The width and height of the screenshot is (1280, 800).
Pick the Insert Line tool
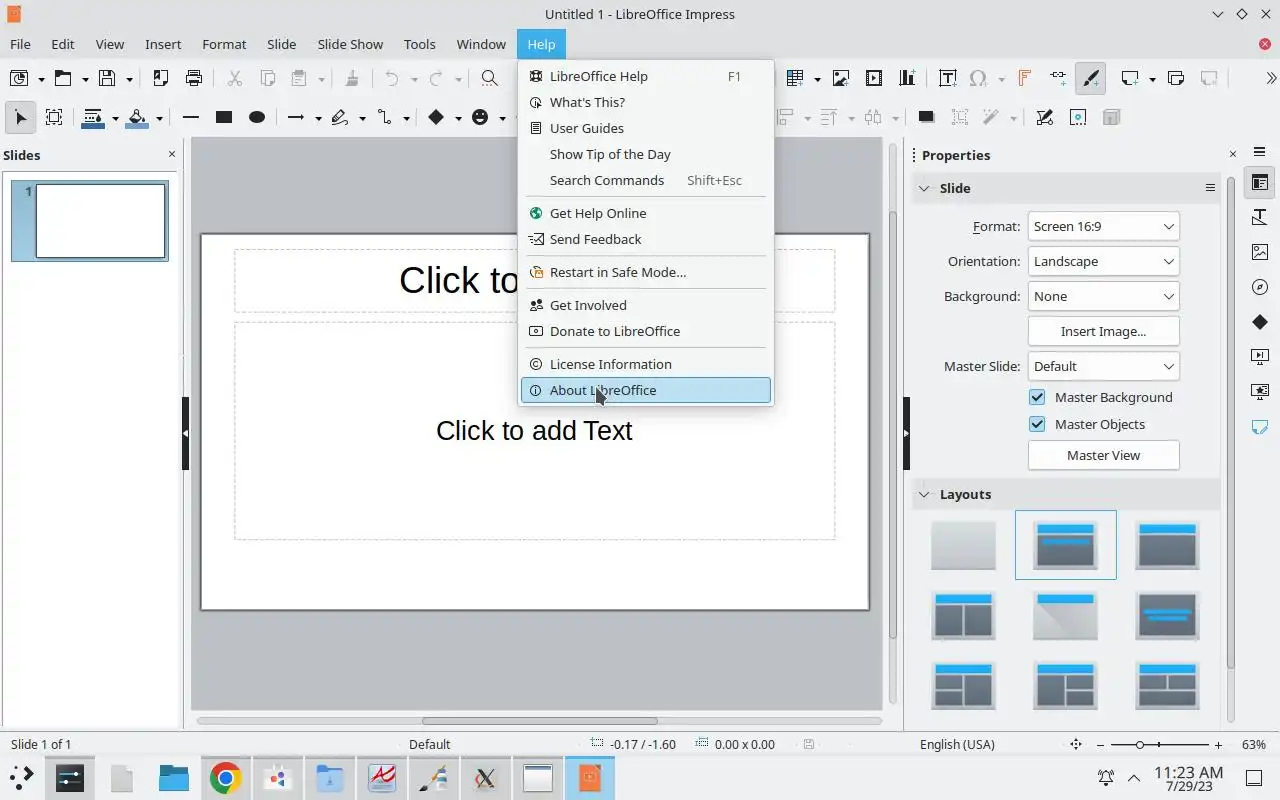coord(190,118)
